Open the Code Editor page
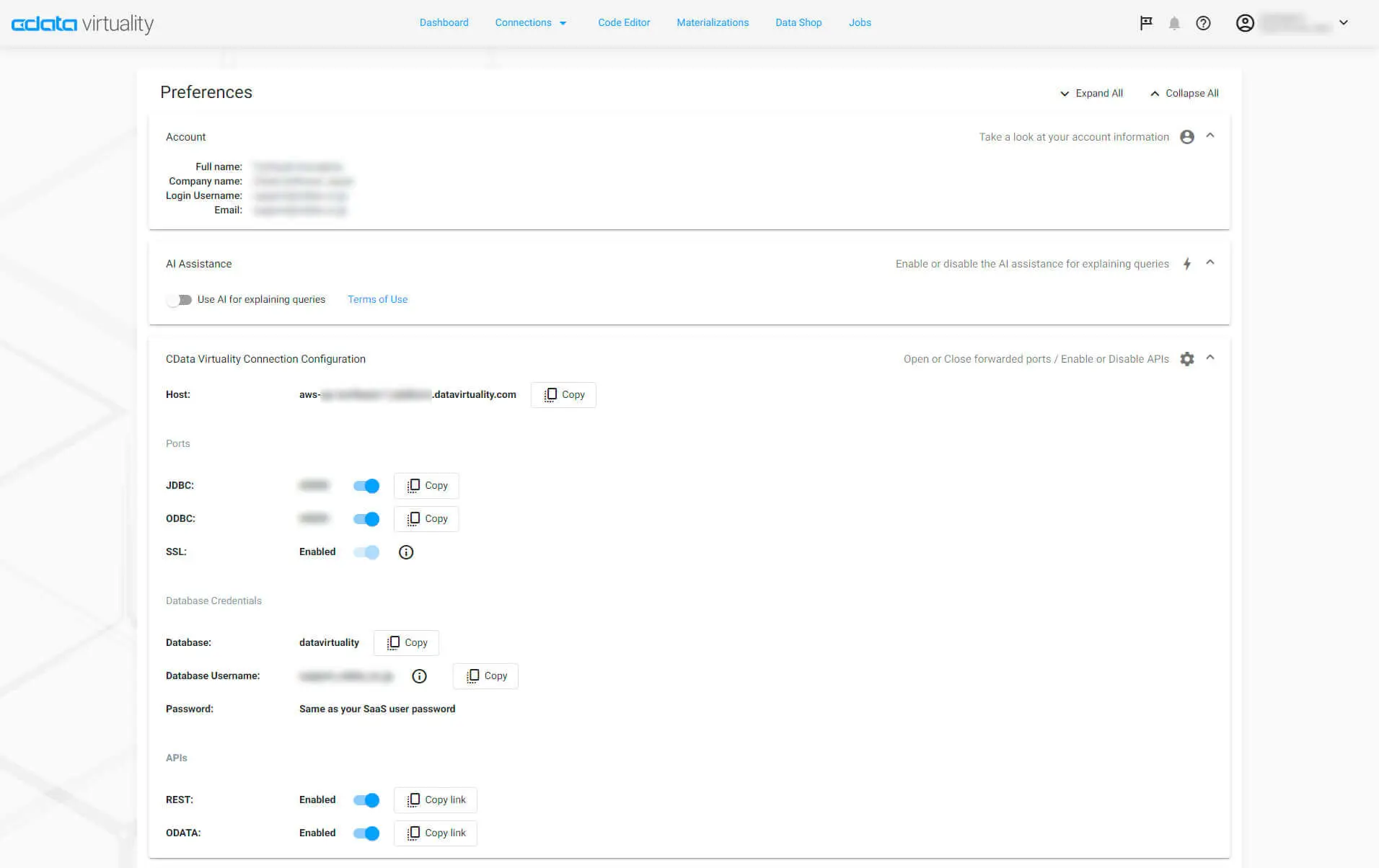Viewport: 1379px width, 868px height. (x=624, y=23)
